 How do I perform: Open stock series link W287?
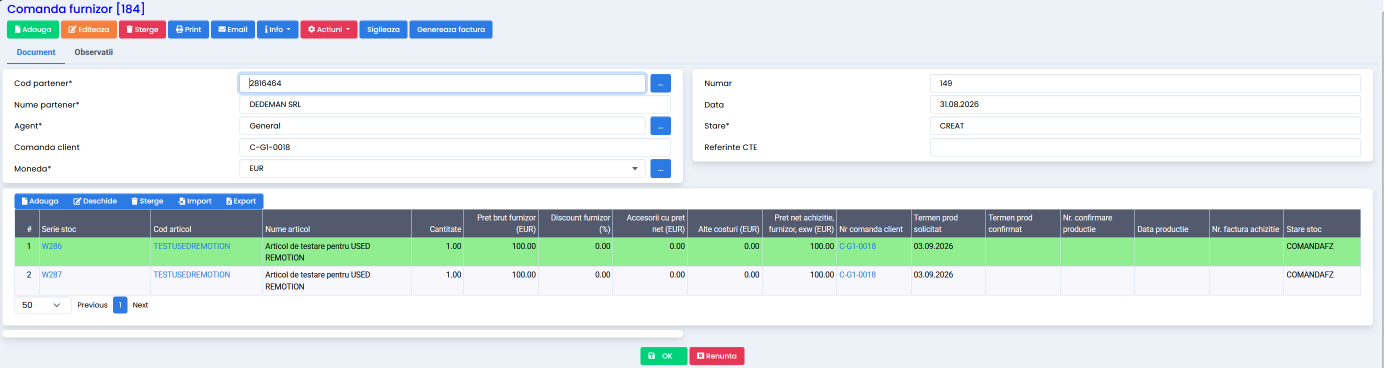tap(52, 274)
